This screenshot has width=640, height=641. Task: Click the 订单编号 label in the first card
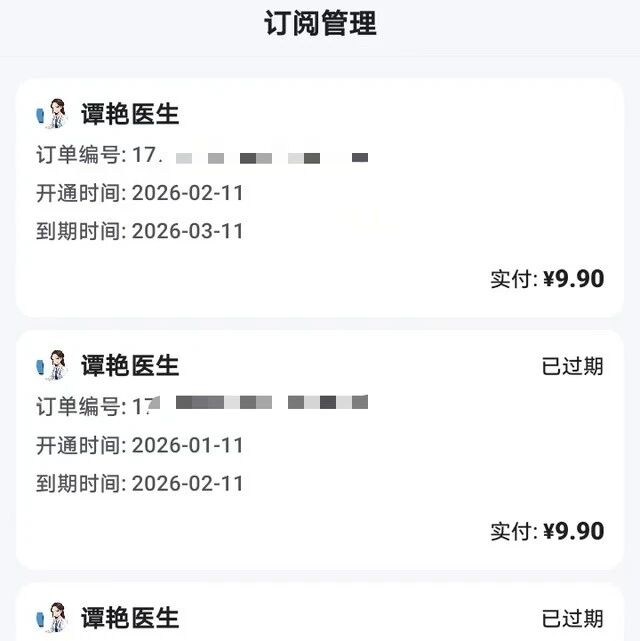(80, 155)
